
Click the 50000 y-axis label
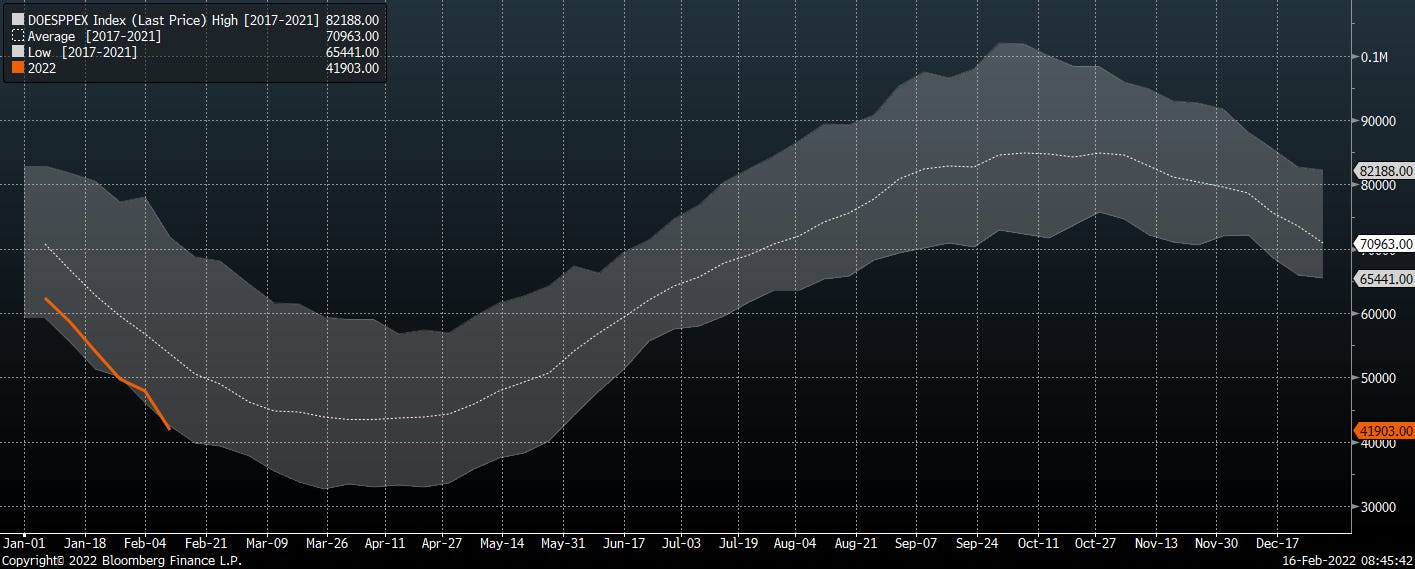point(1377,378)
